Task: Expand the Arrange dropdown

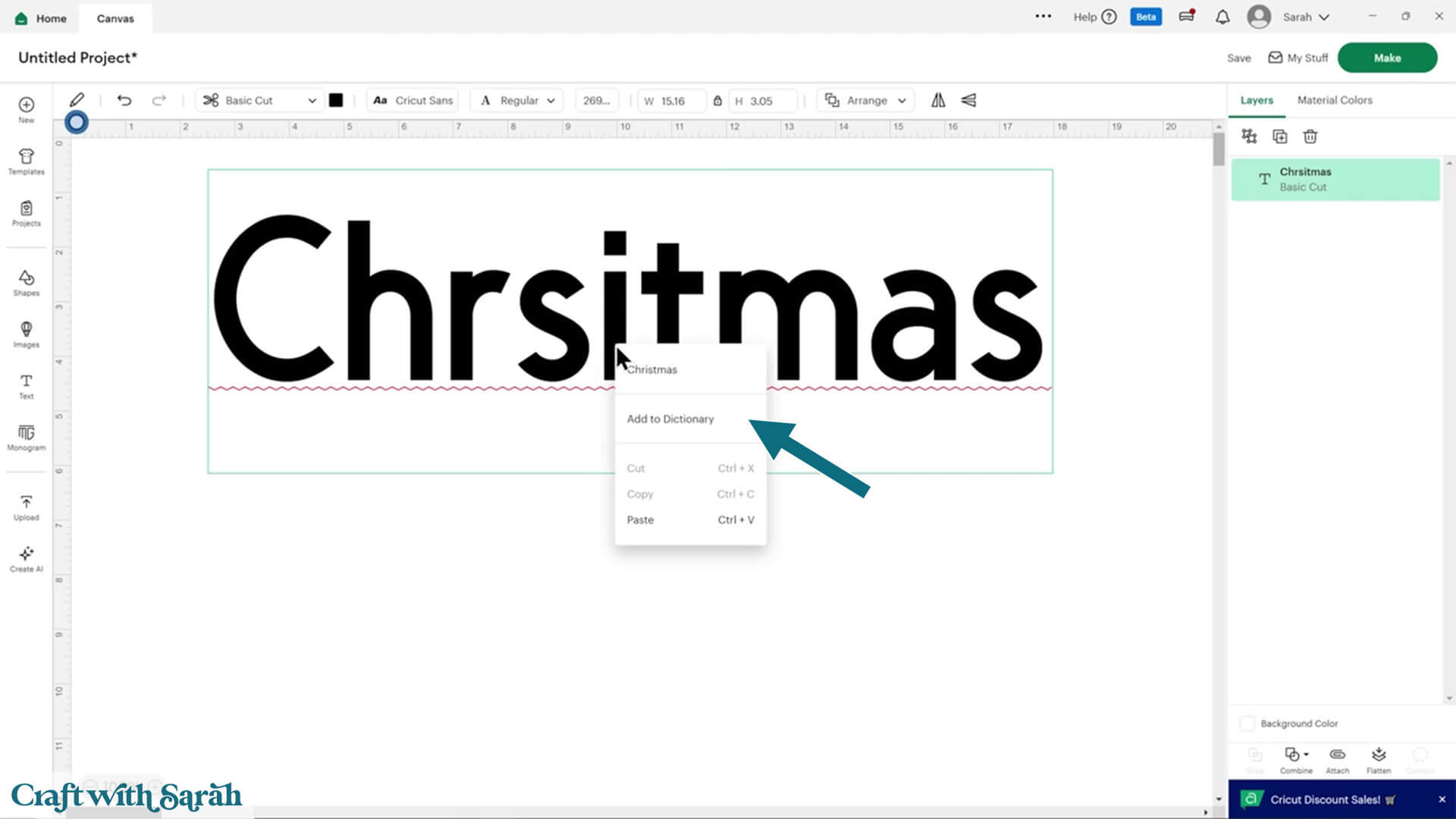Action: pos(866,100)
